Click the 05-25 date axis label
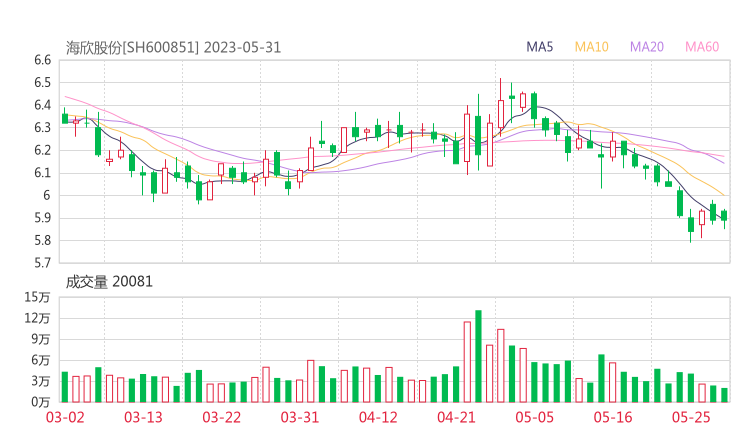The width and height of the screenshot is (740, 440). point(691,417)
